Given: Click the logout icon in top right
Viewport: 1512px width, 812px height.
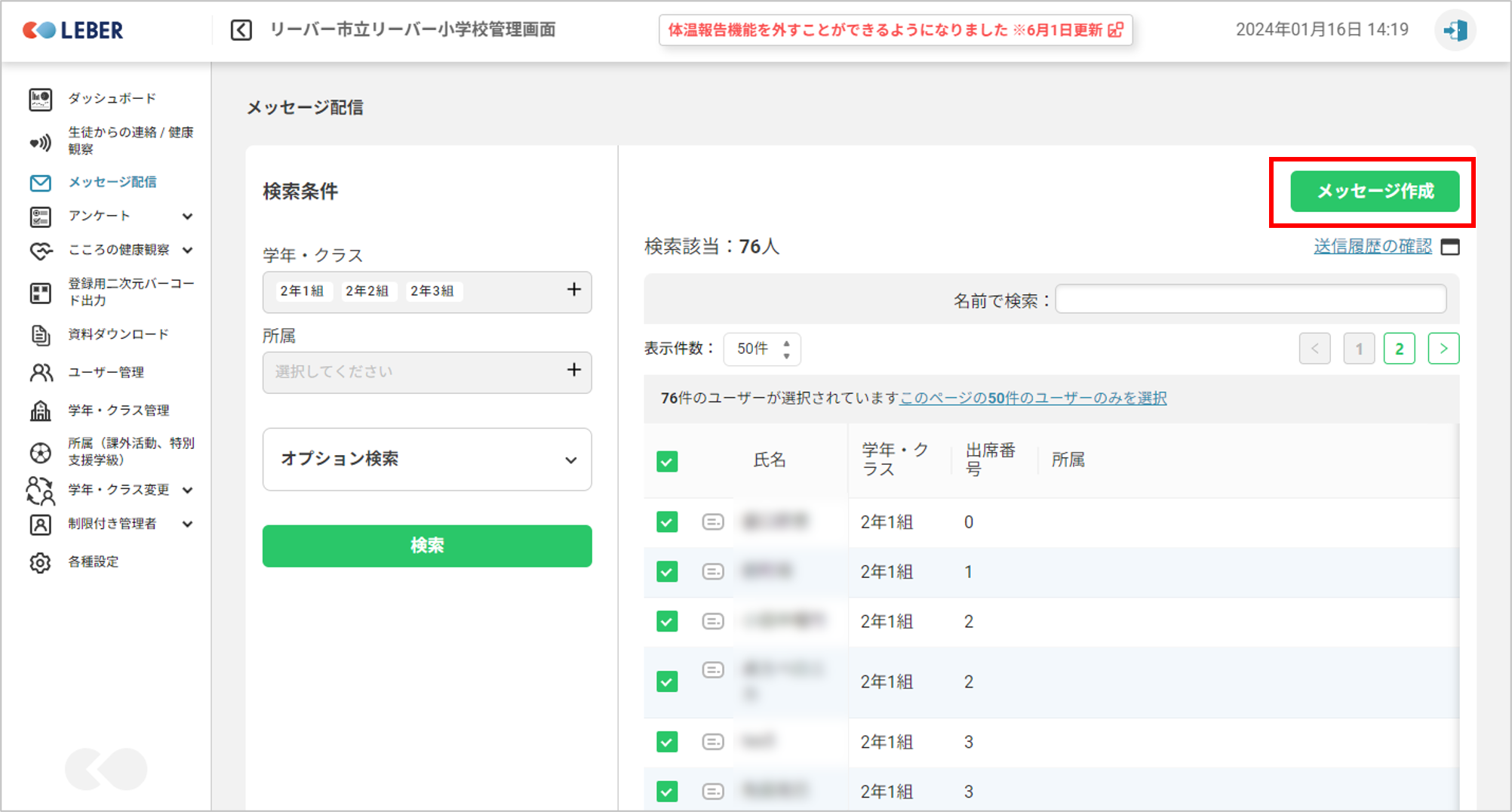Looking at the screenshot, I should 1454,30.
